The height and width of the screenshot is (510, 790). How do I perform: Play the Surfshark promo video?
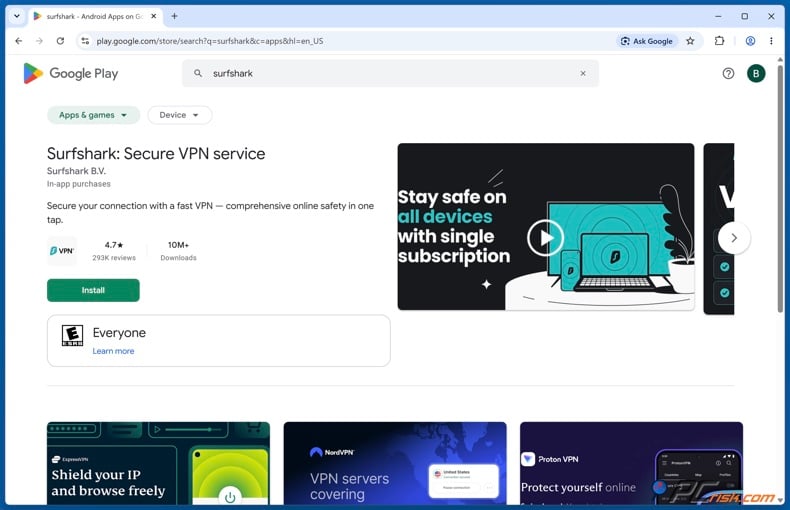click(x=545, y=237)
